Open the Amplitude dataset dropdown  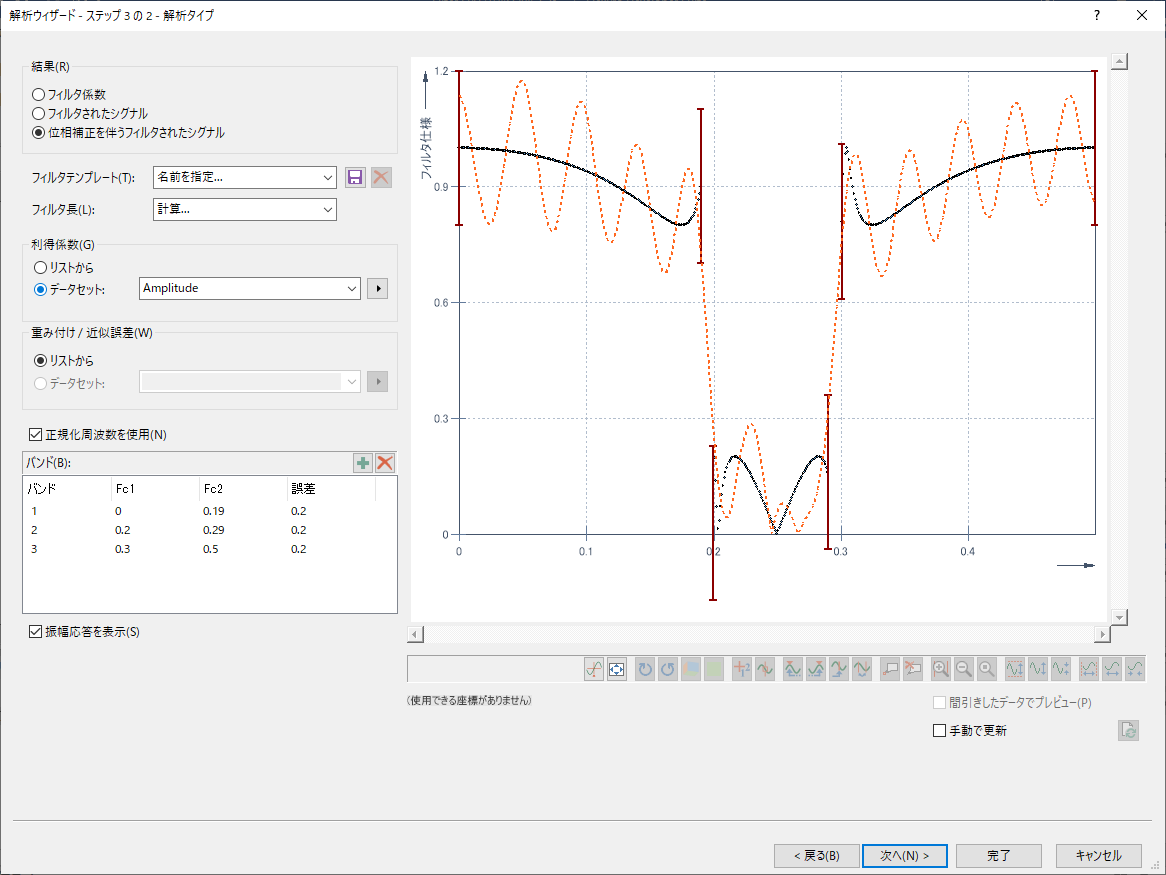tap(250, 288)
